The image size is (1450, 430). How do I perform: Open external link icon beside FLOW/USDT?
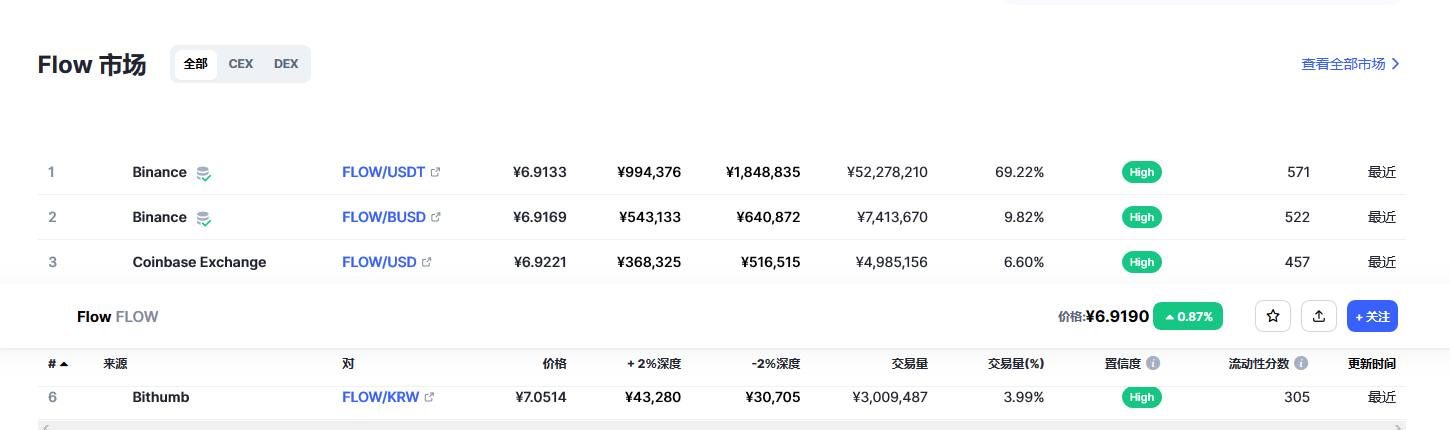[435, 172]
